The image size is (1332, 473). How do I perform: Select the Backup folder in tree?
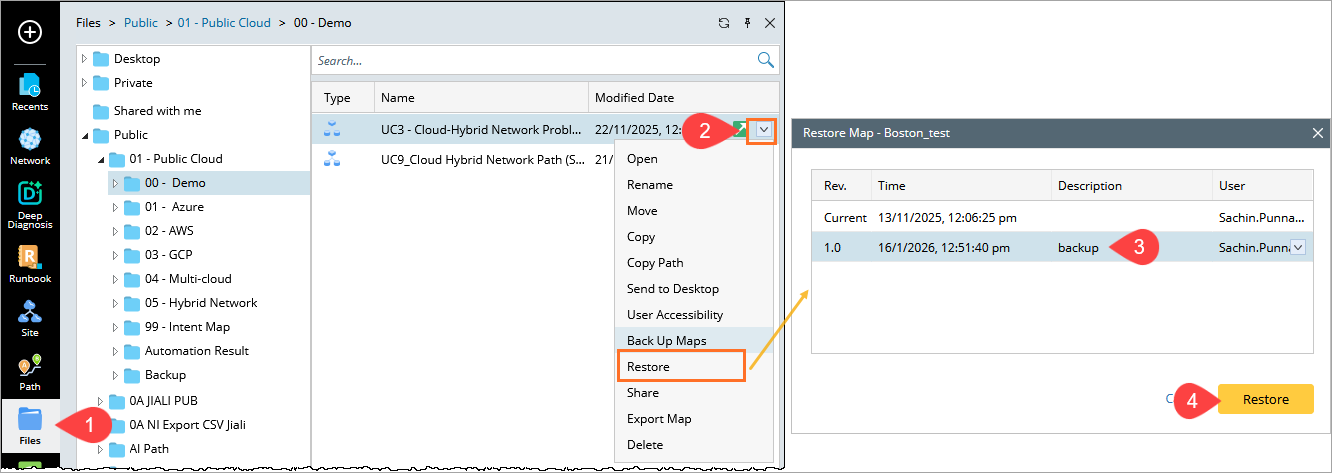165,375
